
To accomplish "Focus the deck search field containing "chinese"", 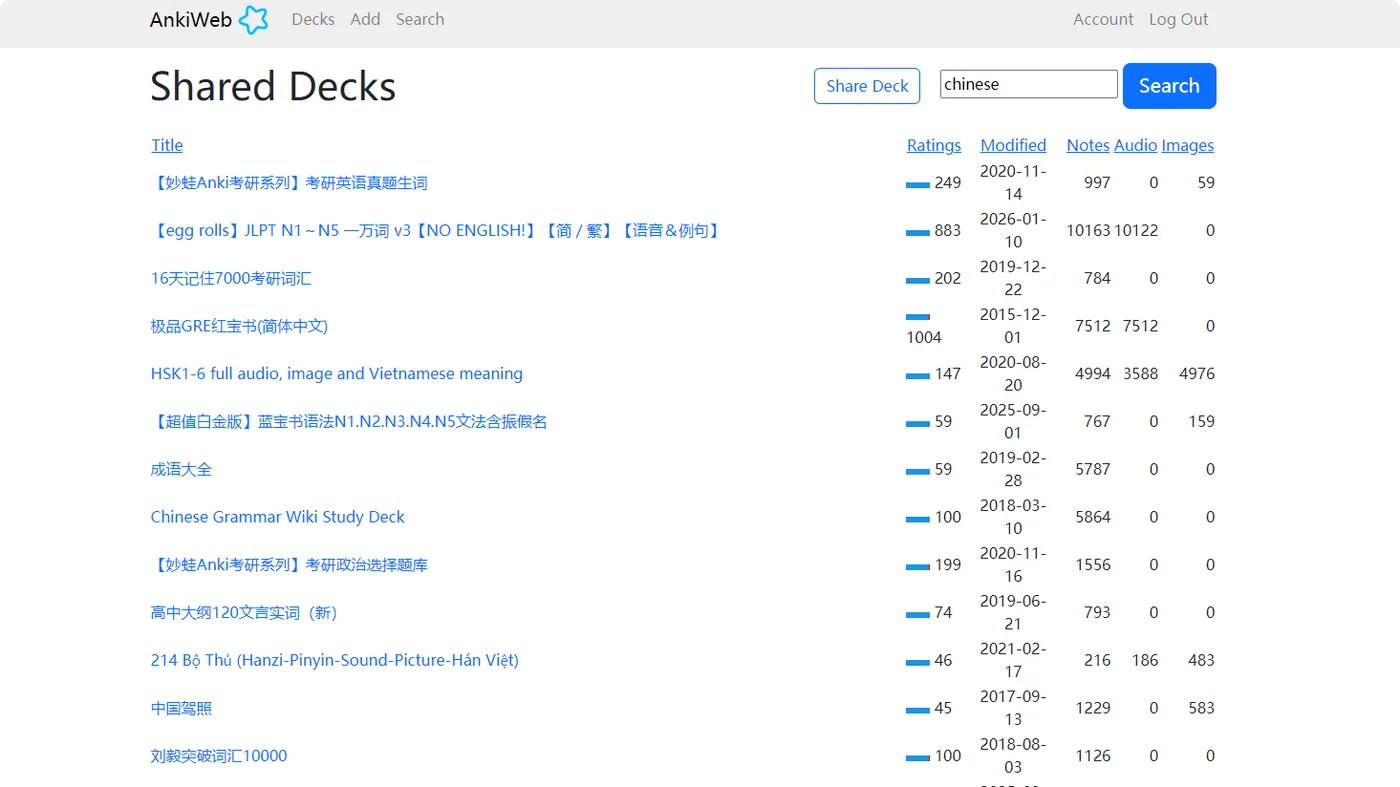I will click(1028, 84).
